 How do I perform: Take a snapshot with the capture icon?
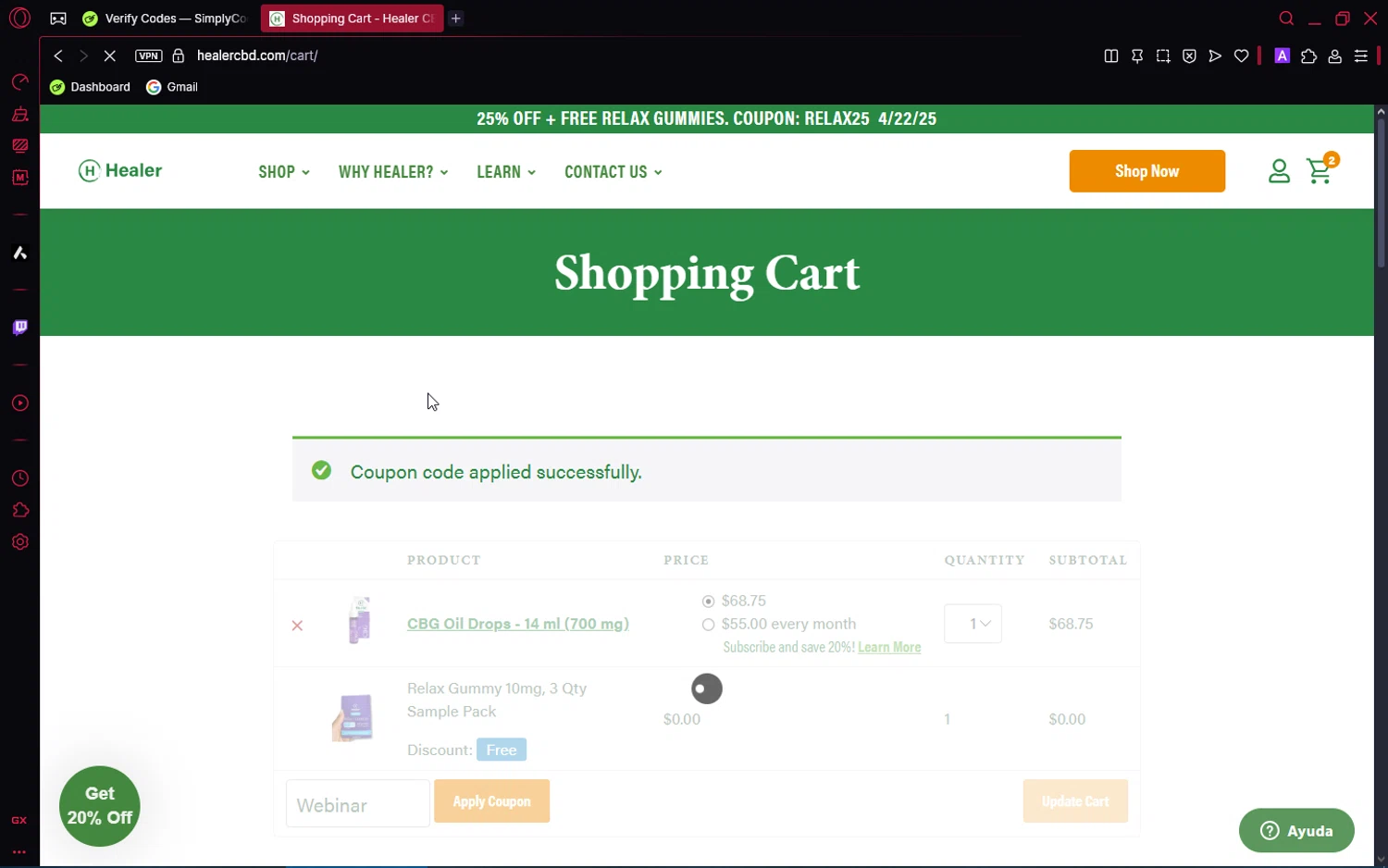[x=1163, y=56]
